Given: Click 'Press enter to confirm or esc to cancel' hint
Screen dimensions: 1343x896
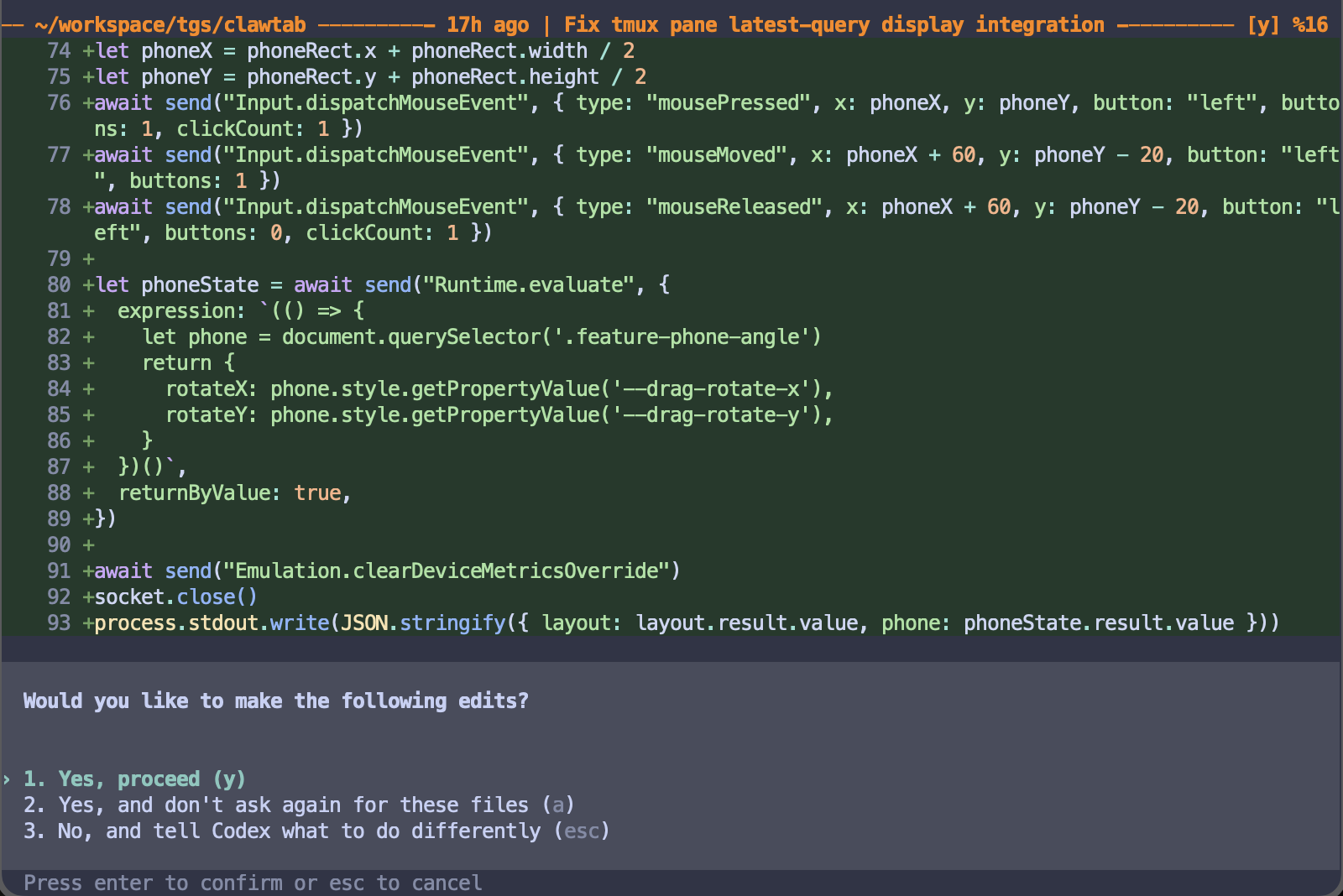Looking at the screenshot, I should point(253,883).
